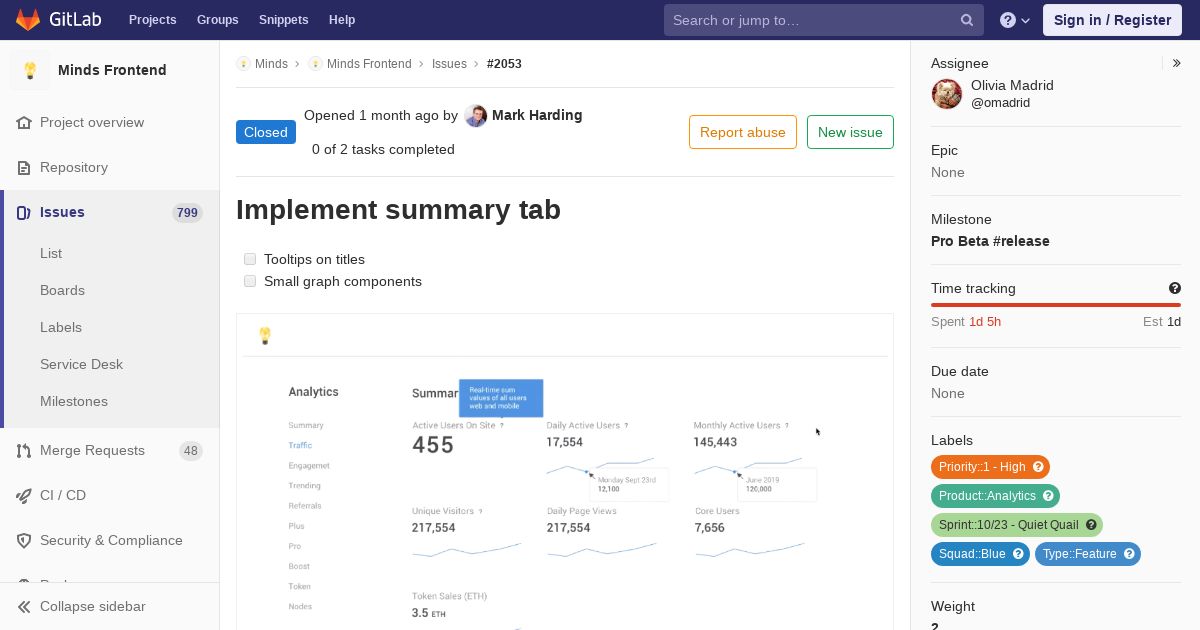Click the Report abuse button
The height and width of the screenshot is (630, 1200).
point(743,132)
